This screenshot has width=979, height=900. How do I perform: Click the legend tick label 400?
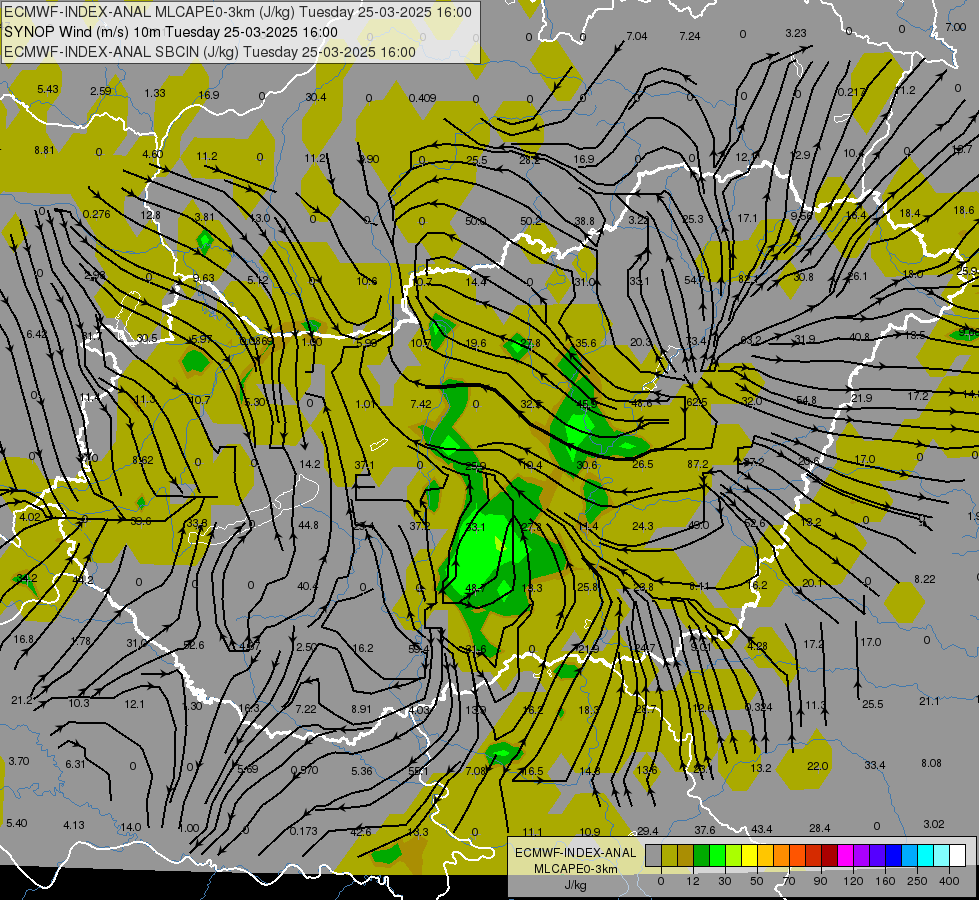(x=949, y=881)
